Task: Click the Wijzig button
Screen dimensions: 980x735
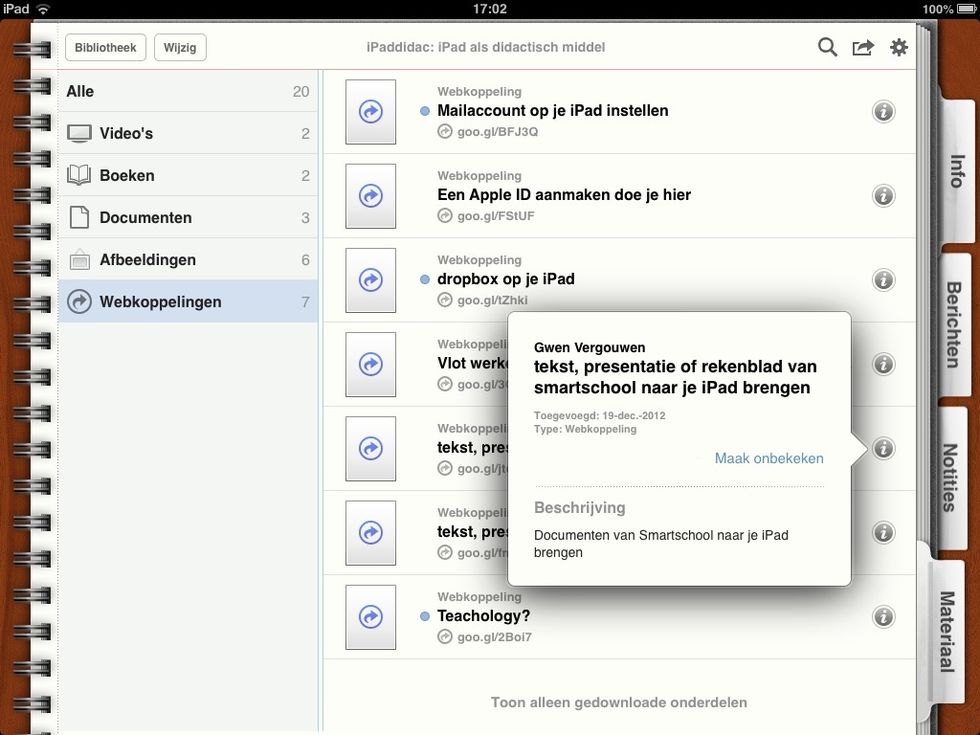Action: pyautogui.click(x=180, y=47)
